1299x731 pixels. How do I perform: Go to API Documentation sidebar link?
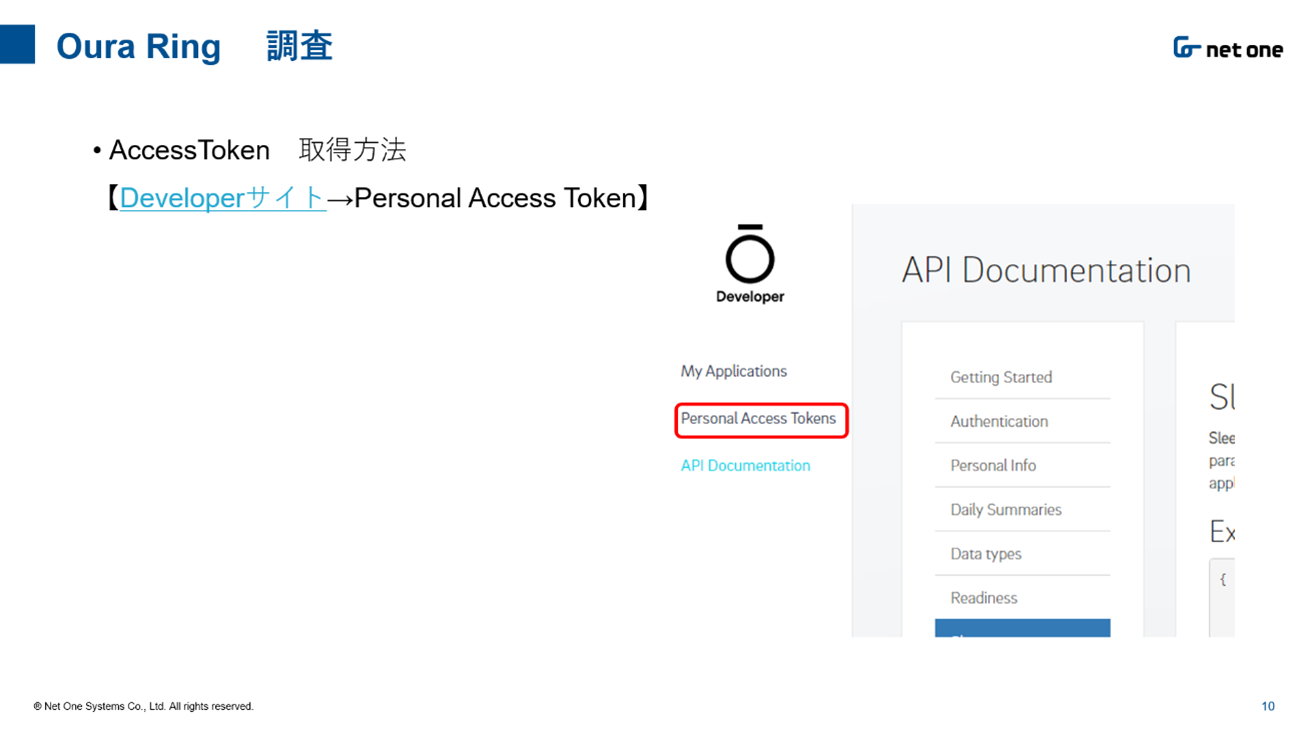point(745,466)
